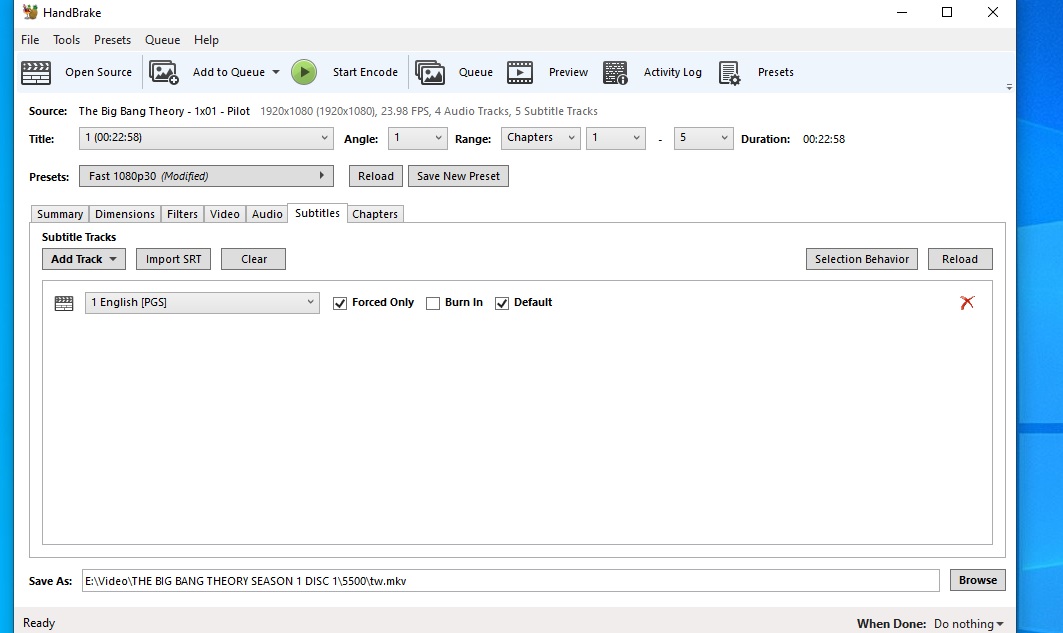Switch to the Dimensions tab
The image size is (1063, 633).
(125, 214)
